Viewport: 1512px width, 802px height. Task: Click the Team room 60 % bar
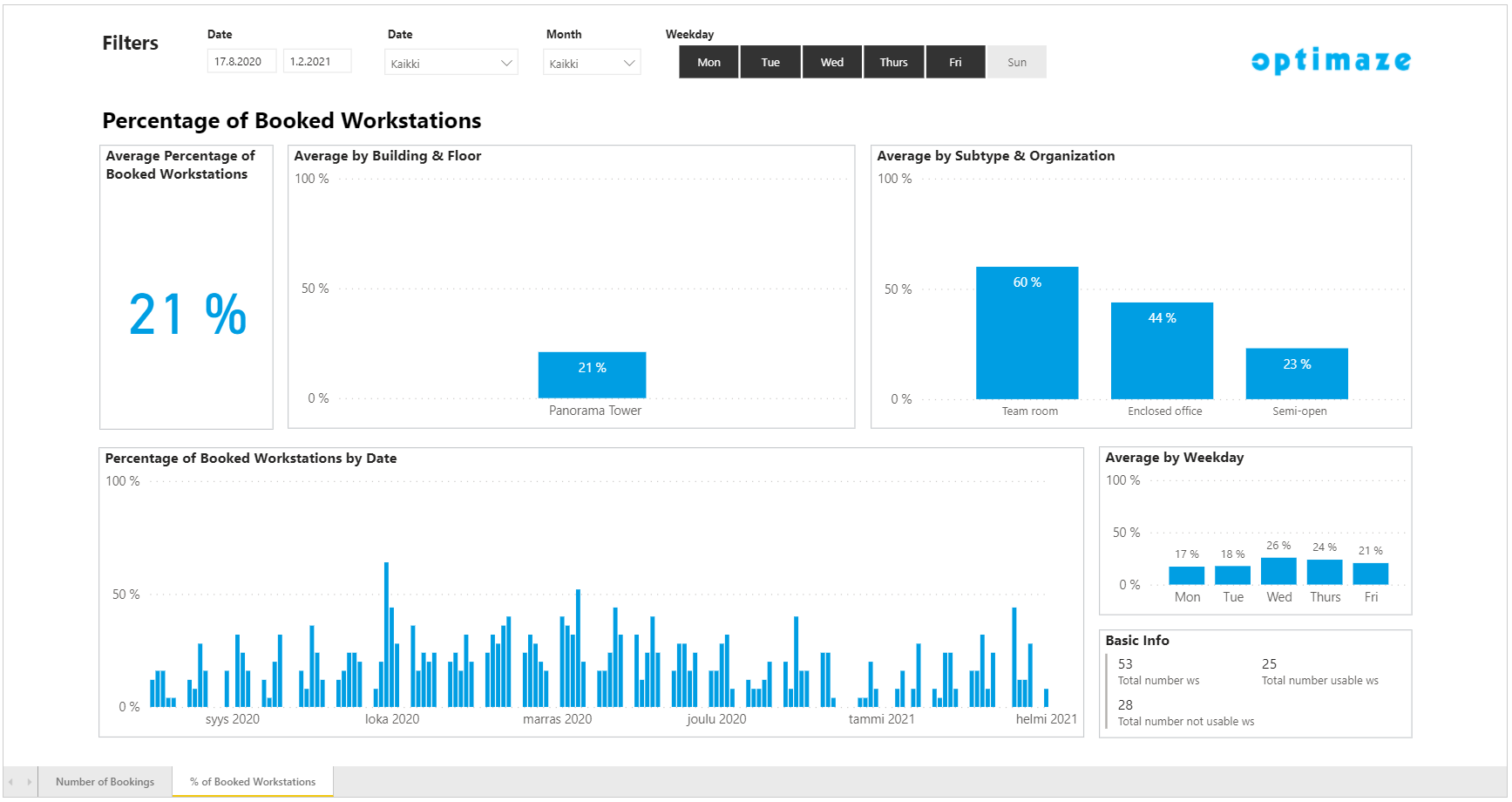tap(1027, 333)
